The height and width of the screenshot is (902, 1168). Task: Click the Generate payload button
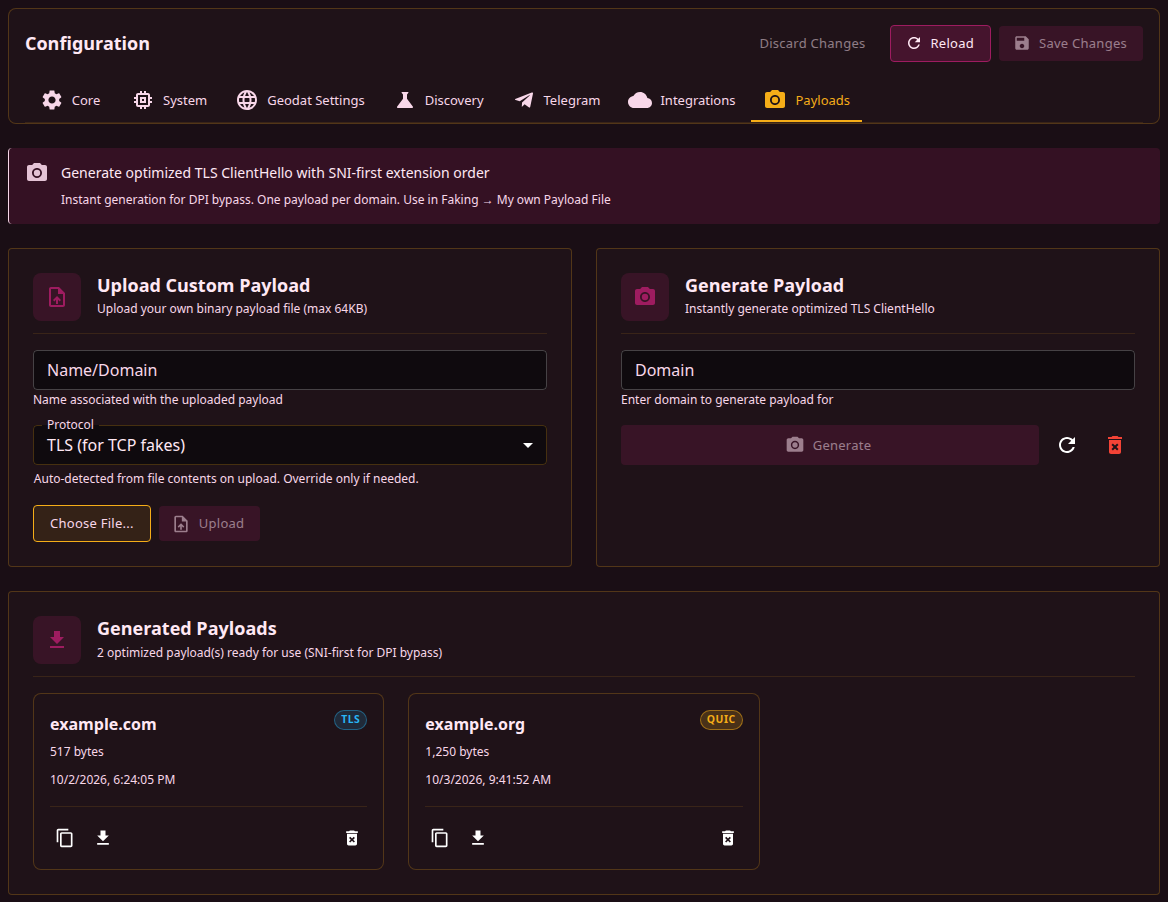click(830, 445)
